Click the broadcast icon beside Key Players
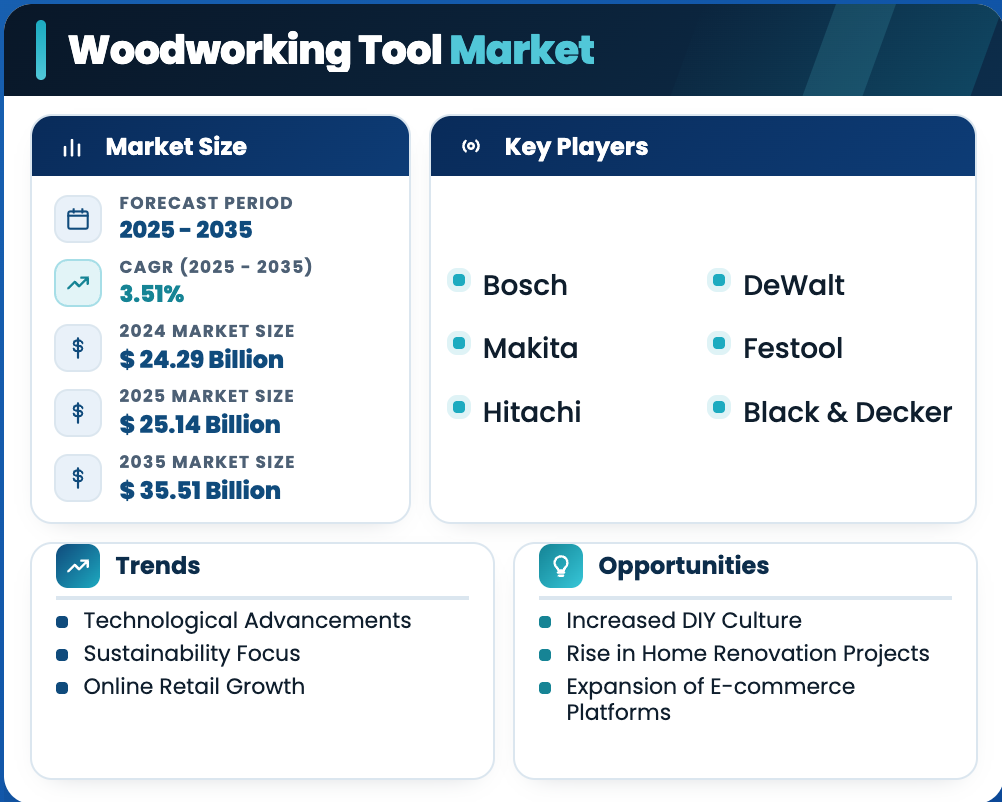Screen dimensions: 1002x802 pyautogui.click(x=471, y=146)
